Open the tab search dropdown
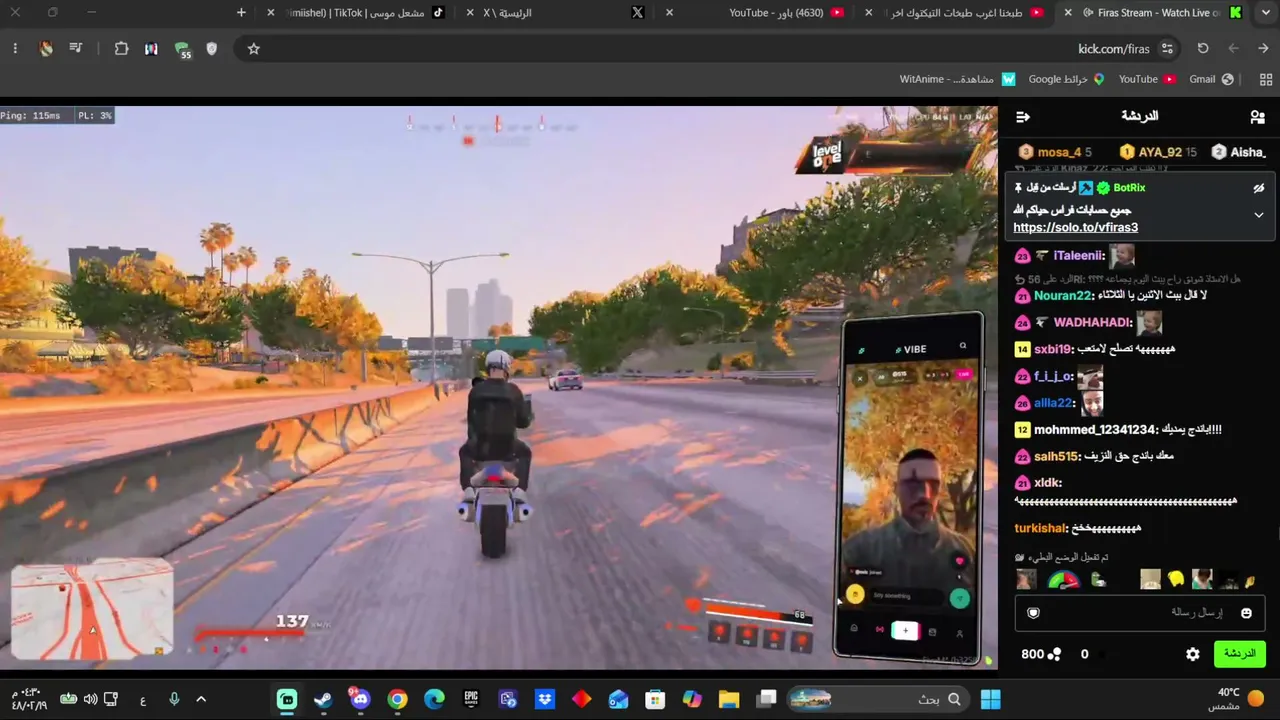The image size is (1280, 720). click(x=1264, y=13)
